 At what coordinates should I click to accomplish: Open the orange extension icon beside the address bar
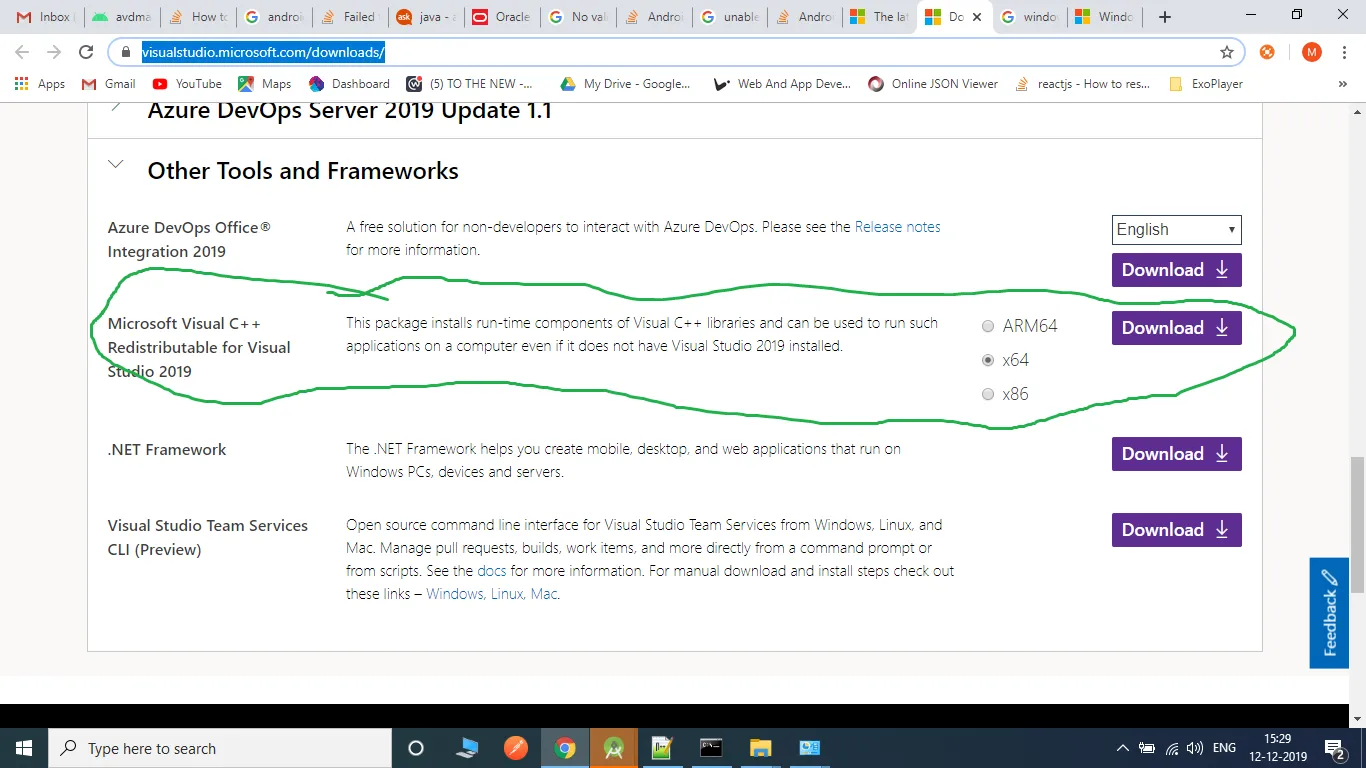[x=1267, y=52]
